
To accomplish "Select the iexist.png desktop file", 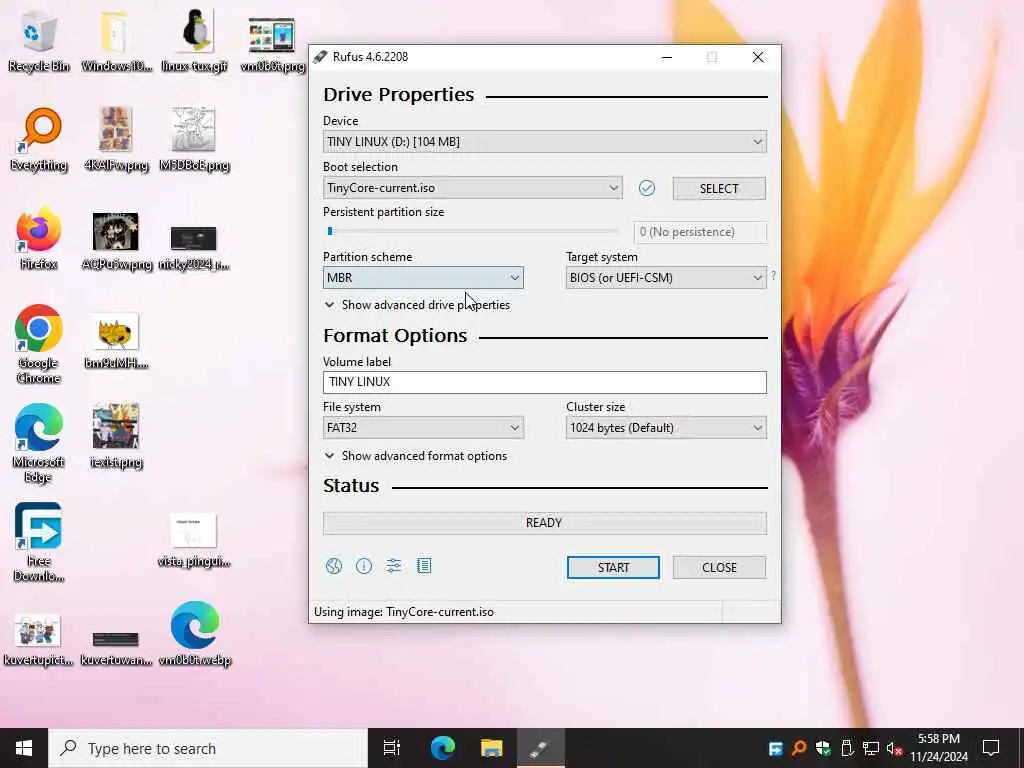I will pyautogui.click(x=116, y=436).
